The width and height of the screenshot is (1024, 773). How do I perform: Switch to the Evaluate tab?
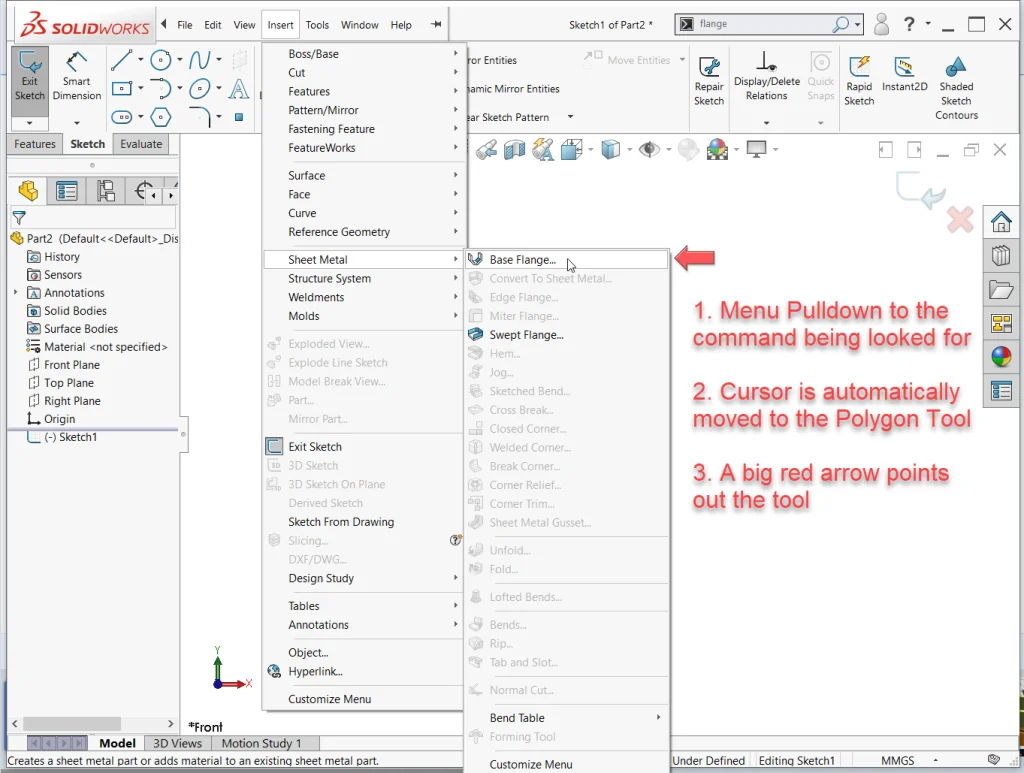(141, 144)
